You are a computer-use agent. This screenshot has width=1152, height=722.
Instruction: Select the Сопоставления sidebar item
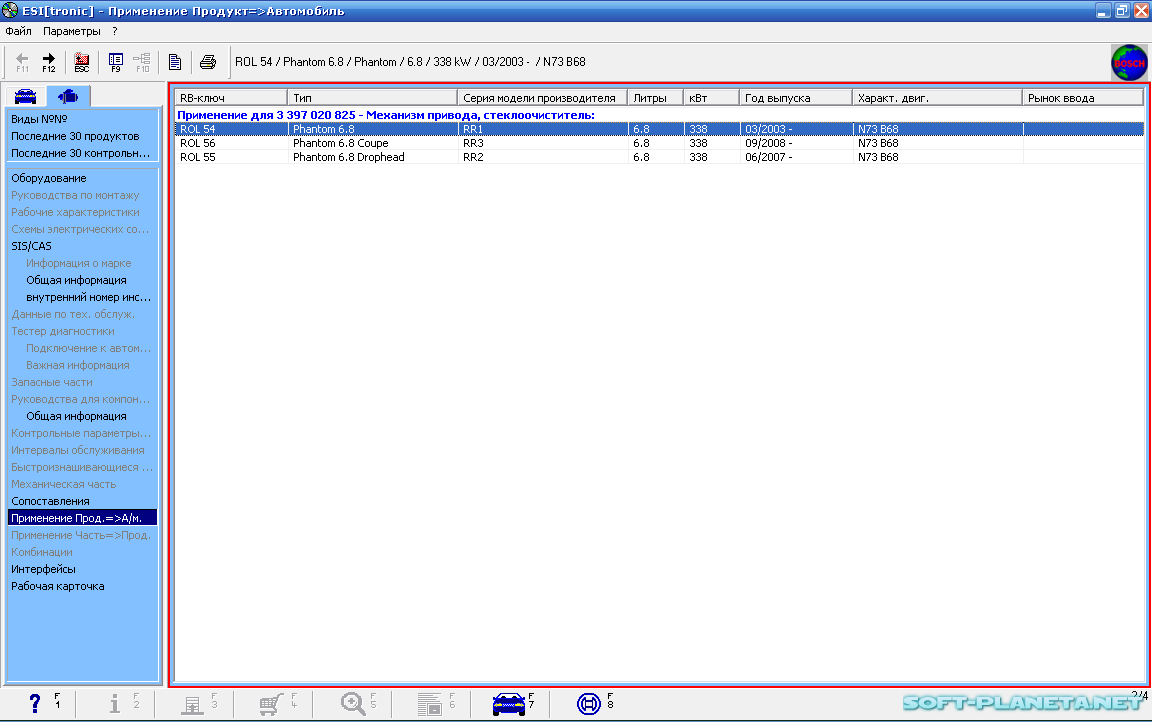[50, 501]
